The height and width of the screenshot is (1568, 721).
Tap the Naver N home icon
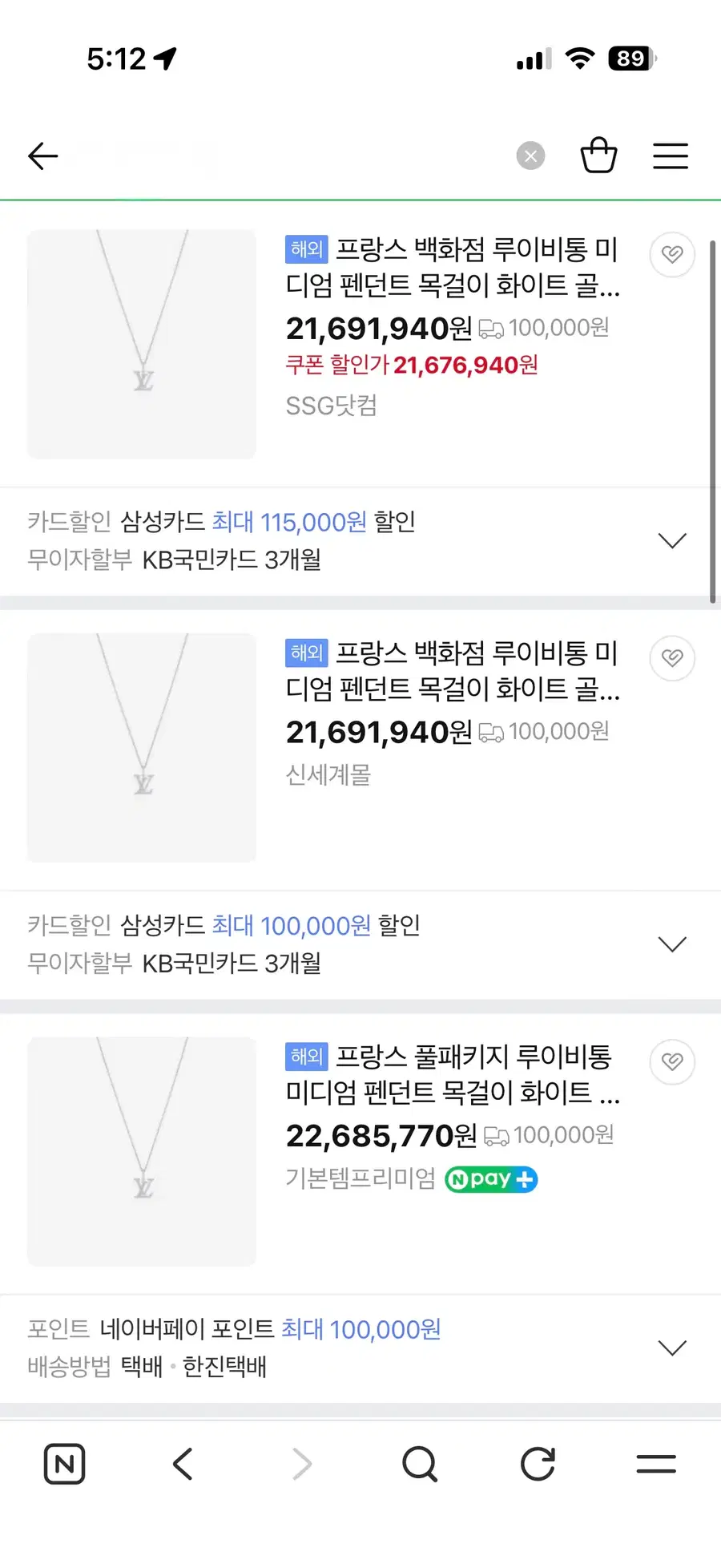tap(64, 1464)
